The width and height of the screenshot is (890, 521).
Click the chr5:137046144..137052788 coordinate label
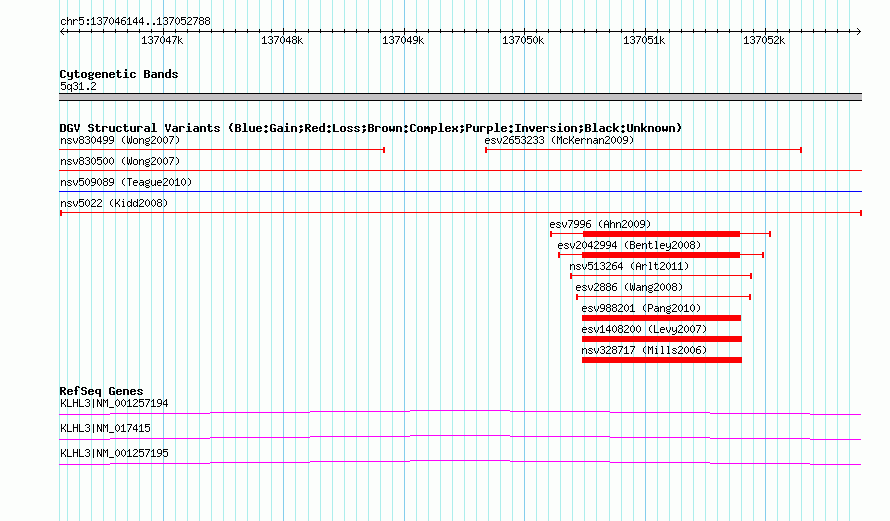[x=135, y=21]
